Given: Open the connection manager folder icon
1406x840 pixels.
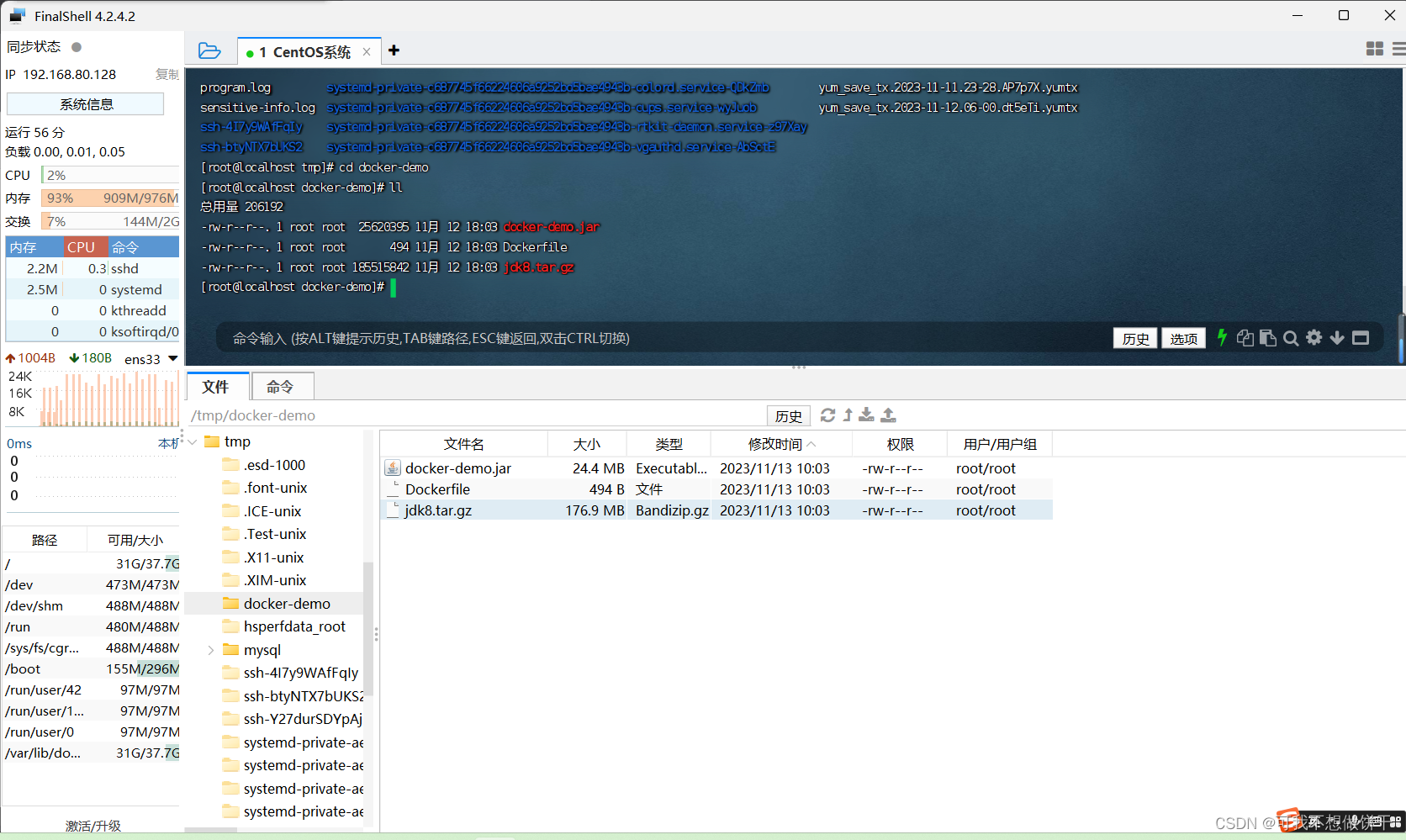Looking at the screenshot, I should [209, 51].
